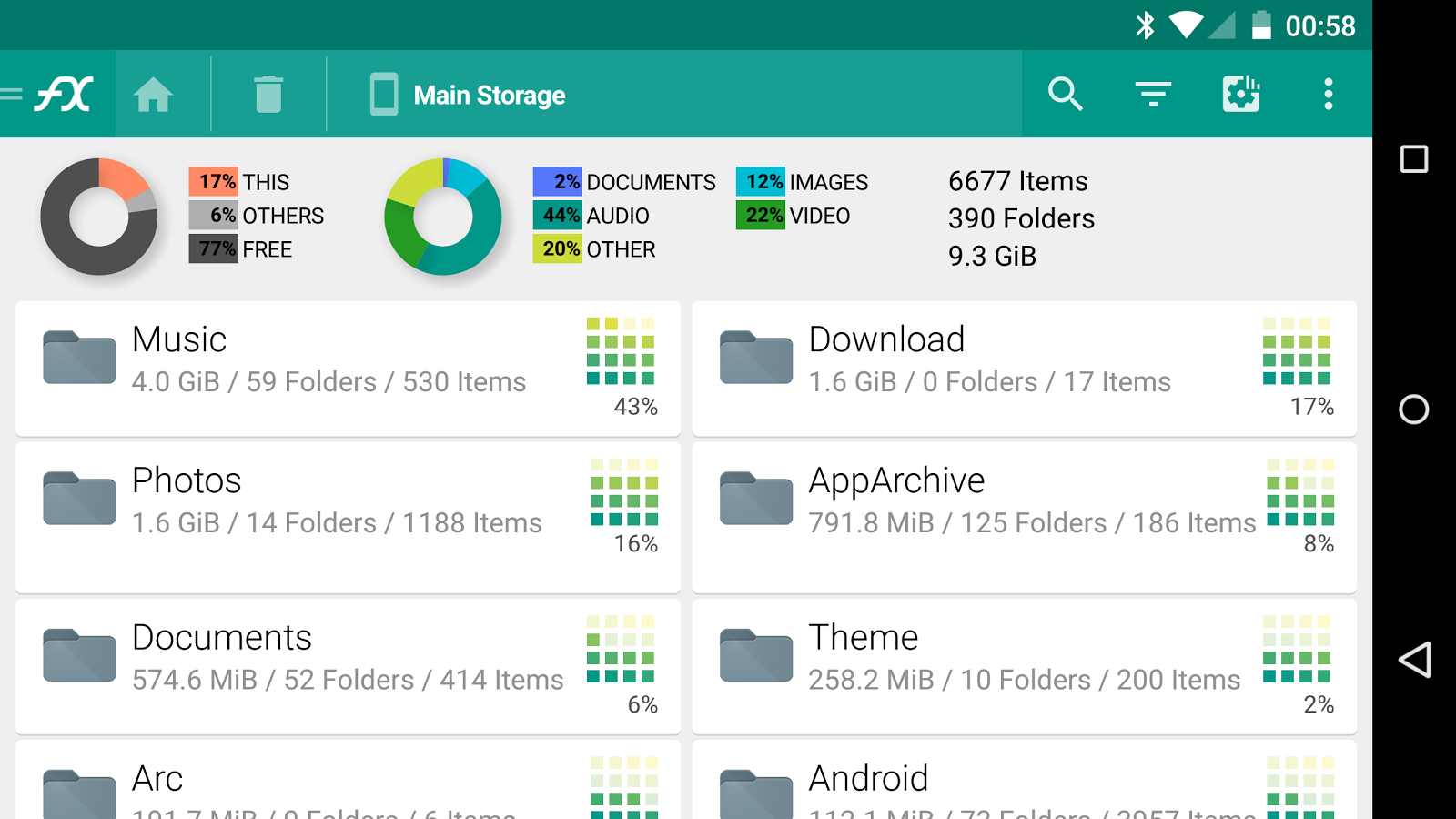This screenshot has height=819, width=1456.
Task: Open the three-dot overflow menu
Action: (x=1328, y=94)
